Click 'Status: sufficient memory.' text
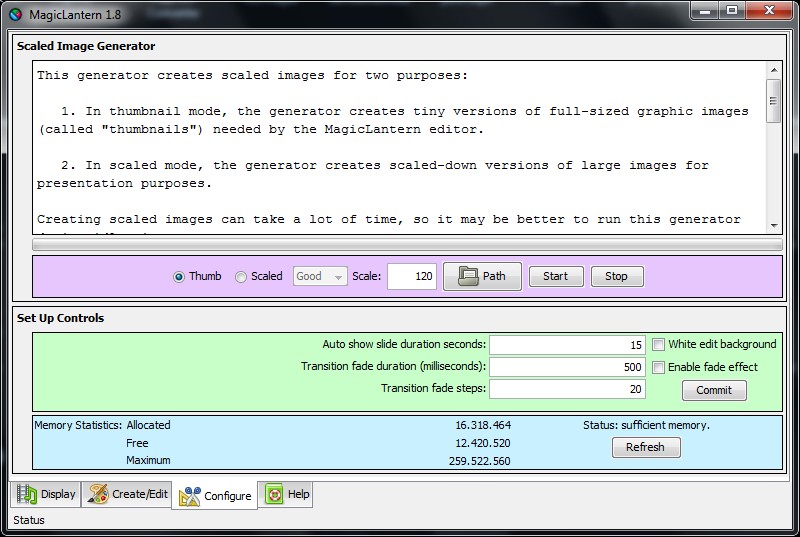This screenshot has width=800, height=537. (646, 425)
